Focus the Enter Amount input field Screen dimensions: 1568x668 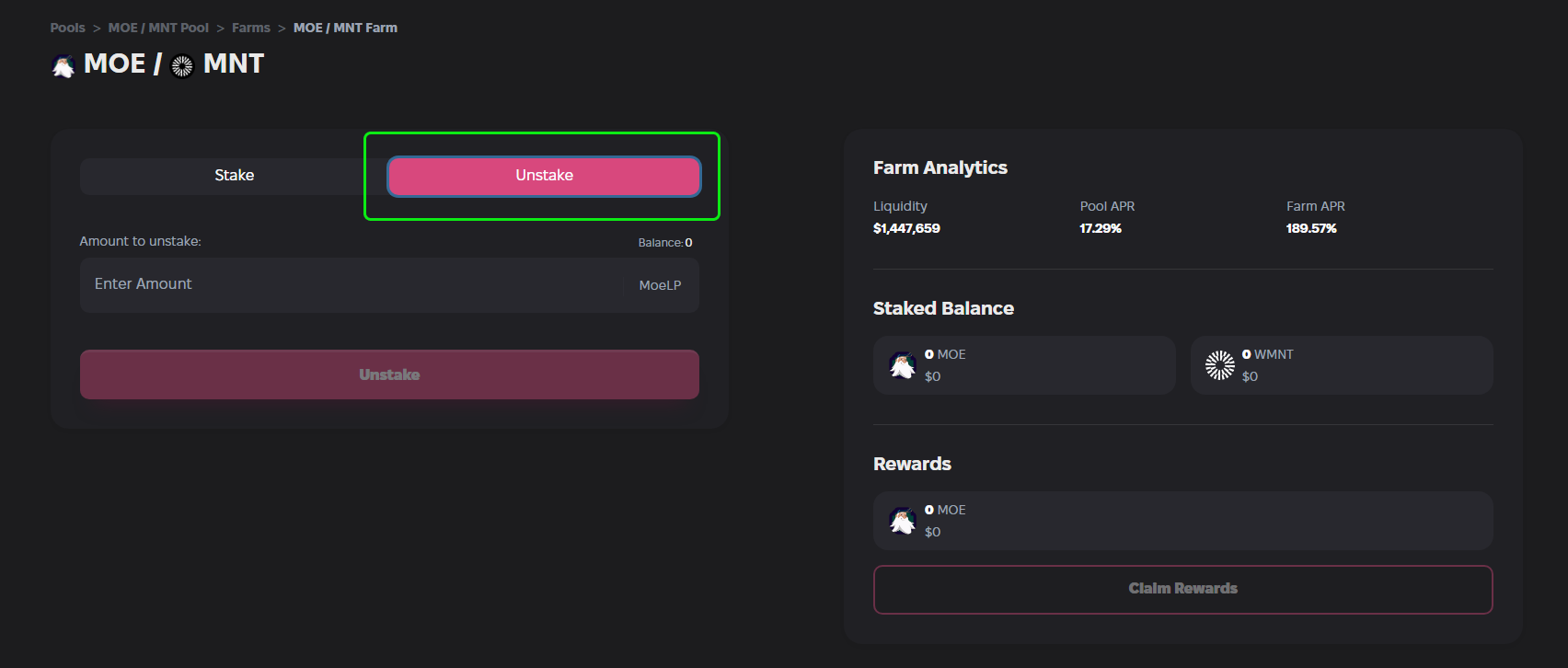pyautogui.click(x=350, y=284)
